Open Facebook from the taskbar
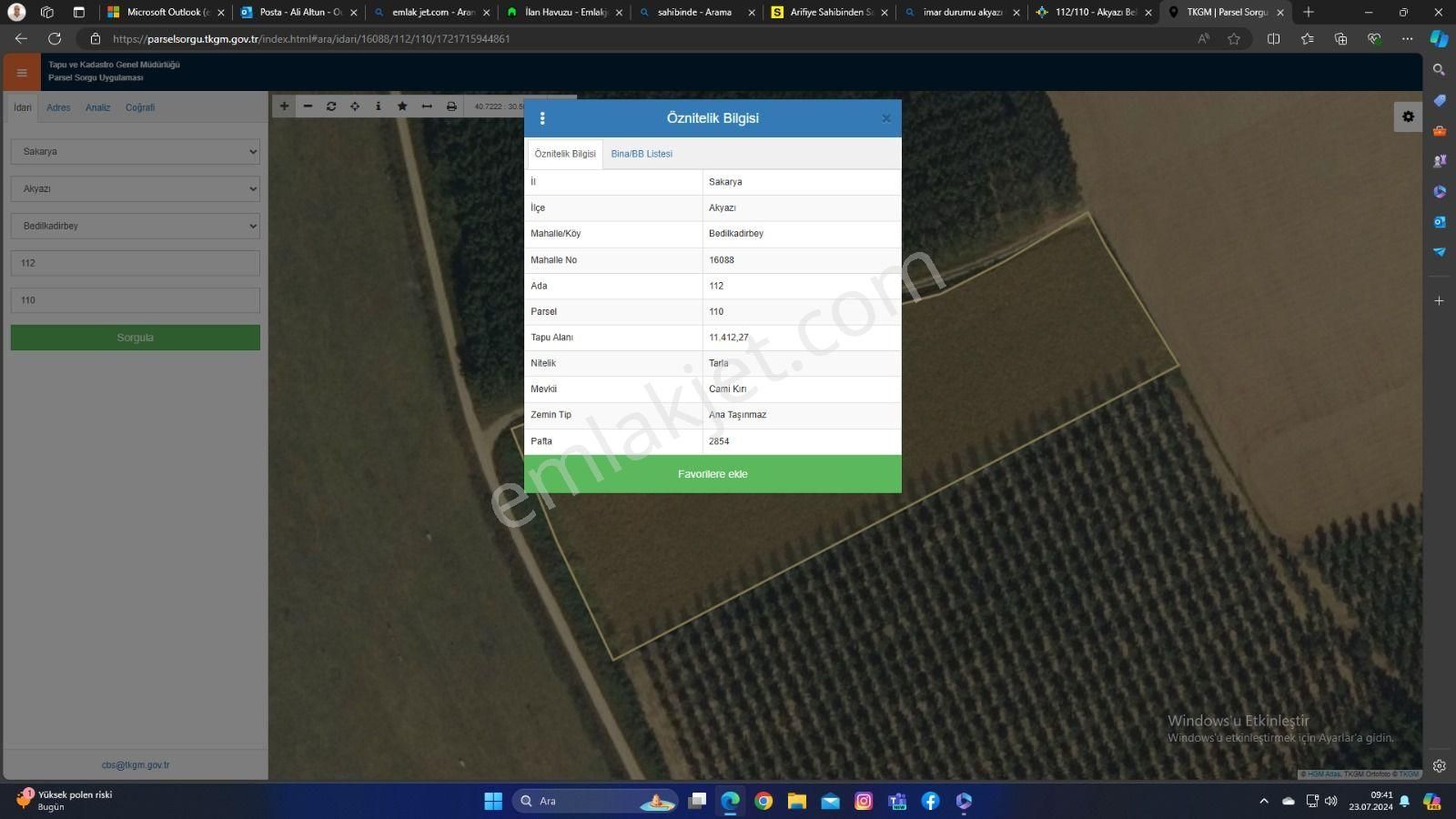 tap(930, 801)
